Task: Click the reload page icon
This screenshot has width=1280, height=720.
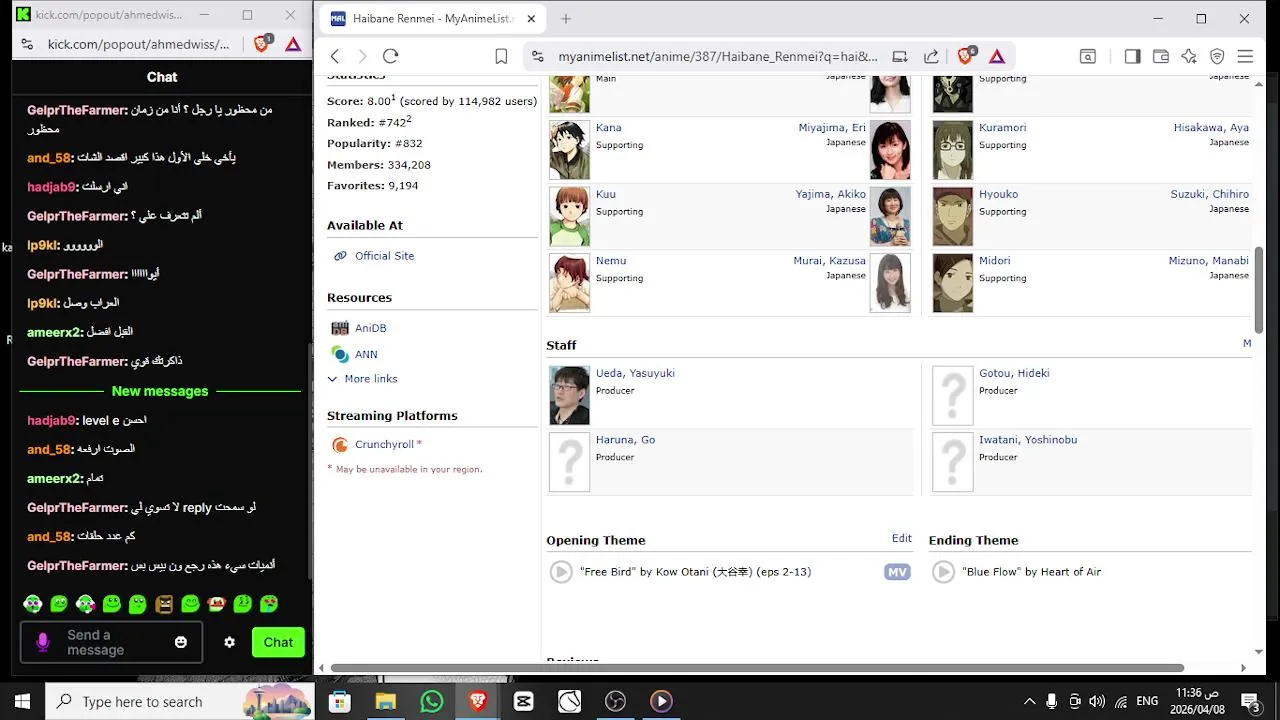Action: (x=391, y=57)
